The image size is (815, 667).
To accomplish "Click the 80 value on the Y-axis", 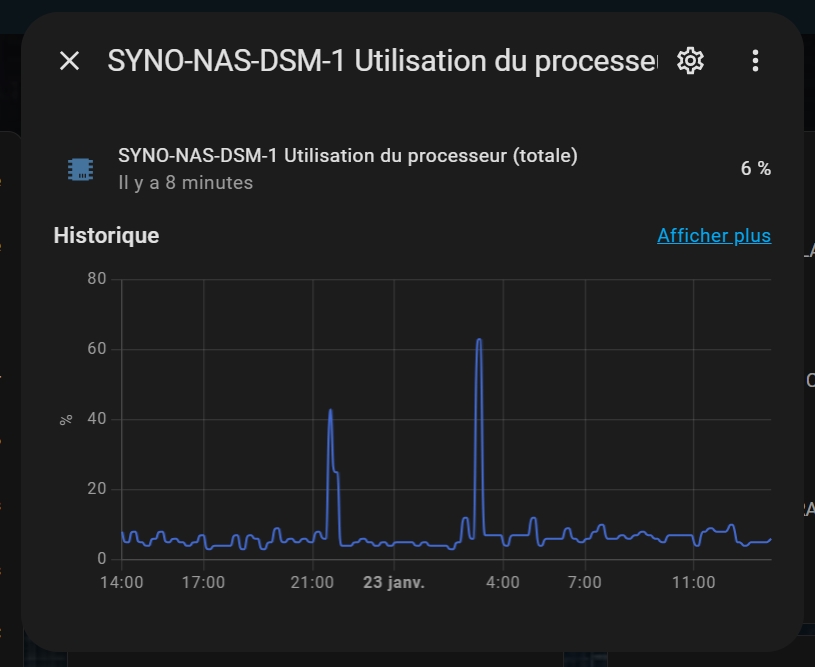I will tap(97, 279).
